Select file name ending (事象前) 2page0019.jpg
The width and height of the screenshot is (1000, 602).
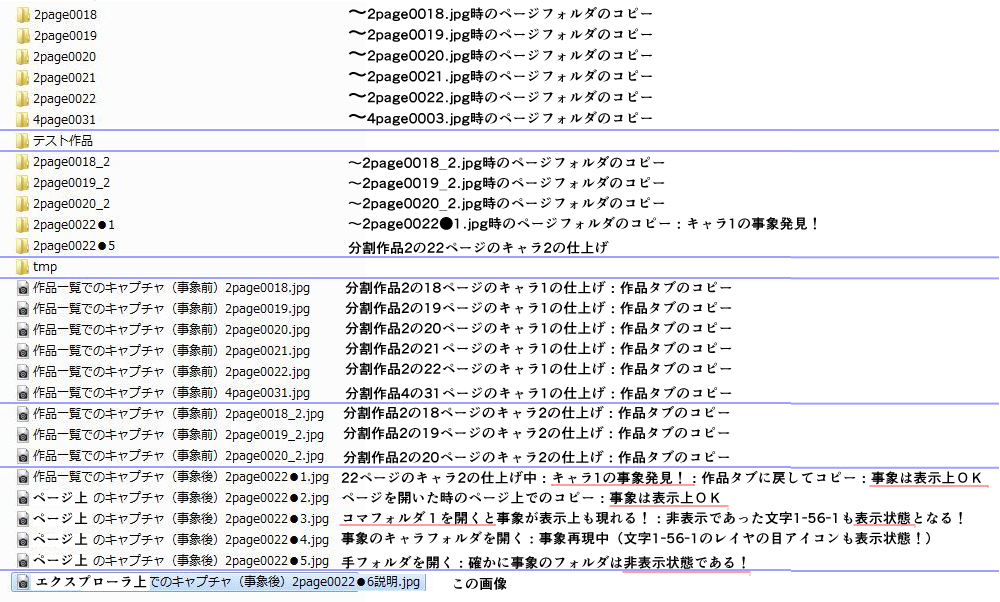tap(172, 309)
